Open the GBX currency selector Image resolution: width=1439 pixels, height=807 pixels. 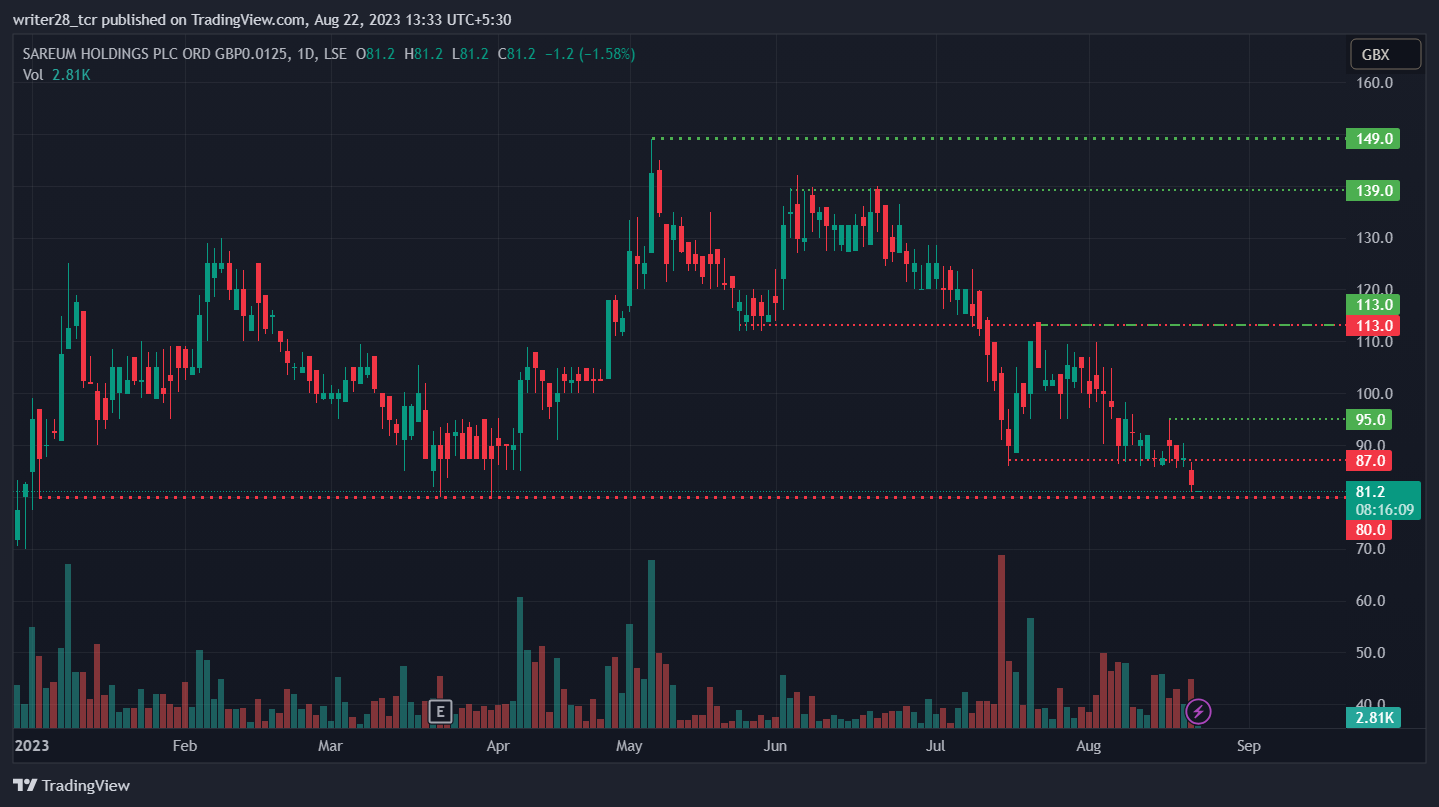(1385, 54)
